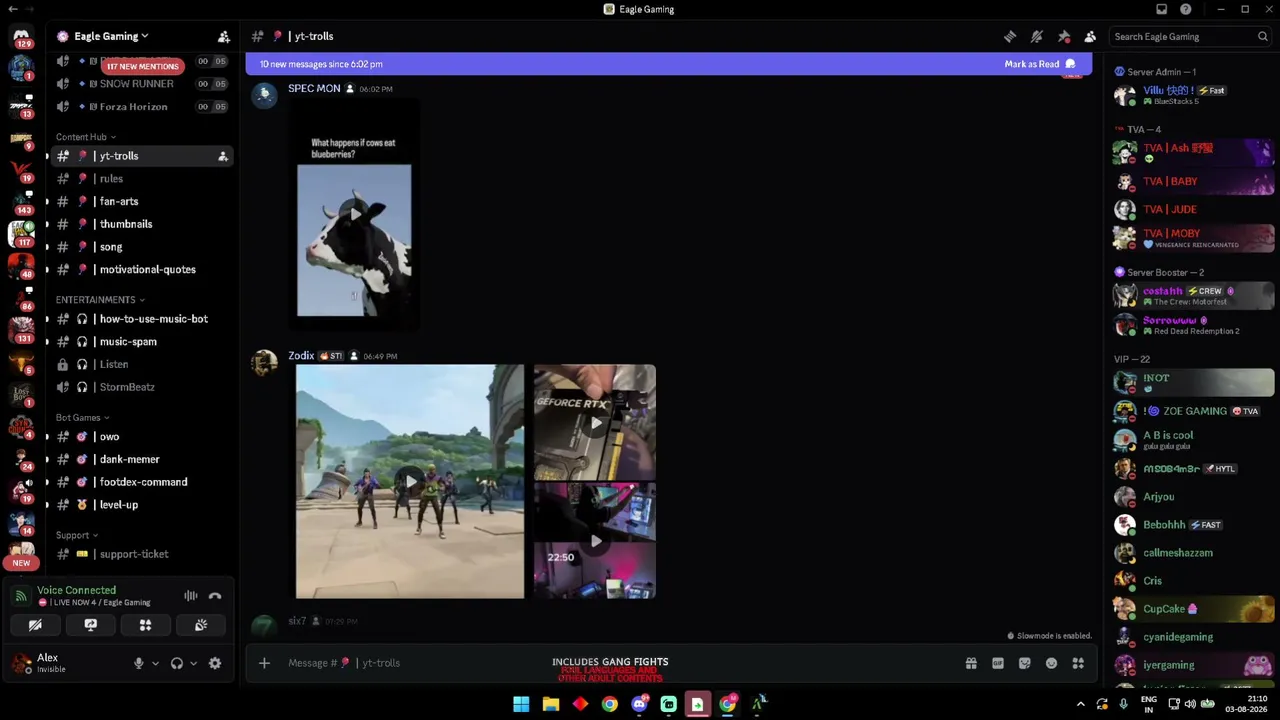
Task: Open SPEC MON user name
Action: point(314,89)
